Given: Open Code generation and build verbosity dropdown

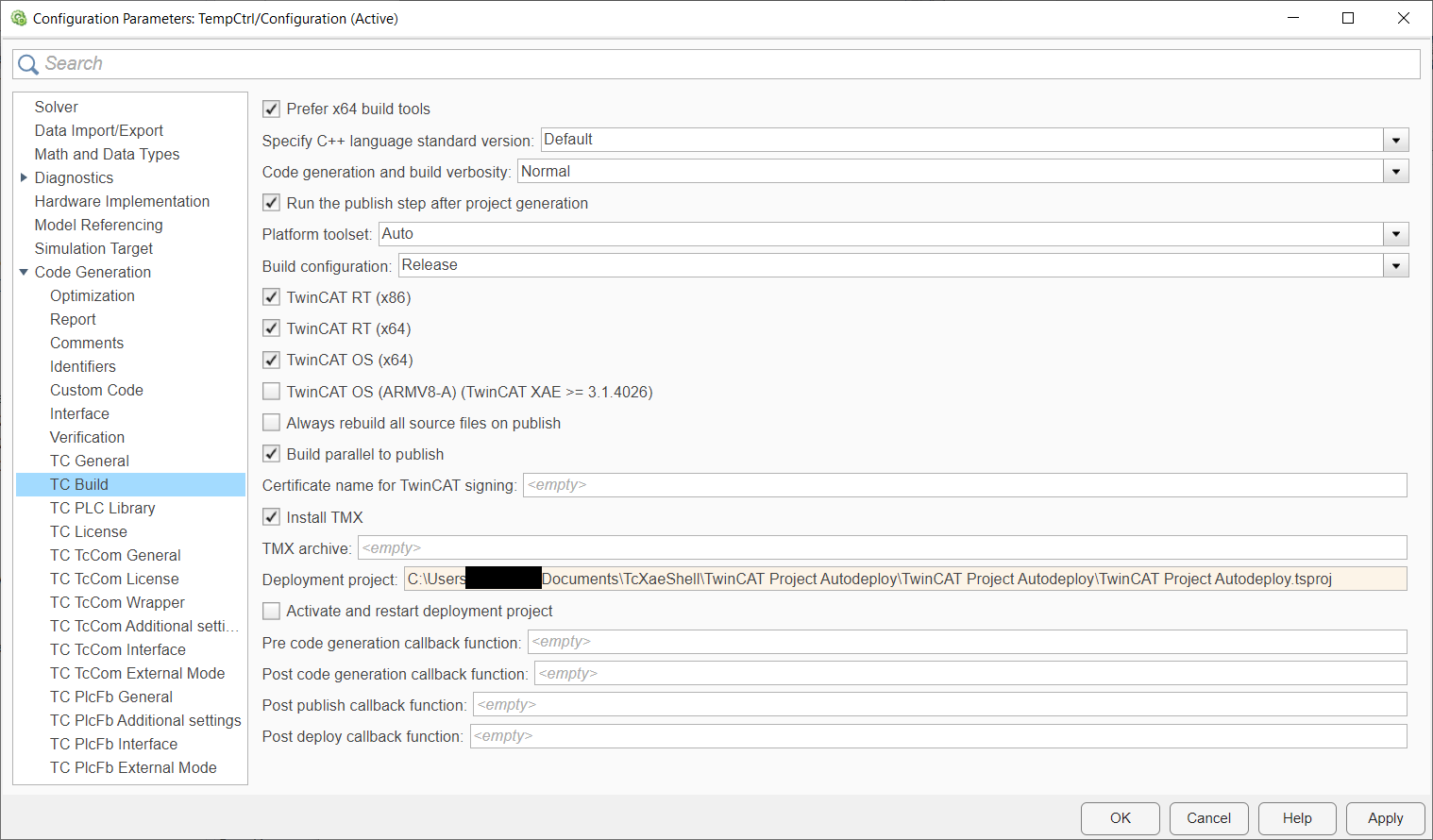Looking at the screenshot, I should pos(1396,172).
